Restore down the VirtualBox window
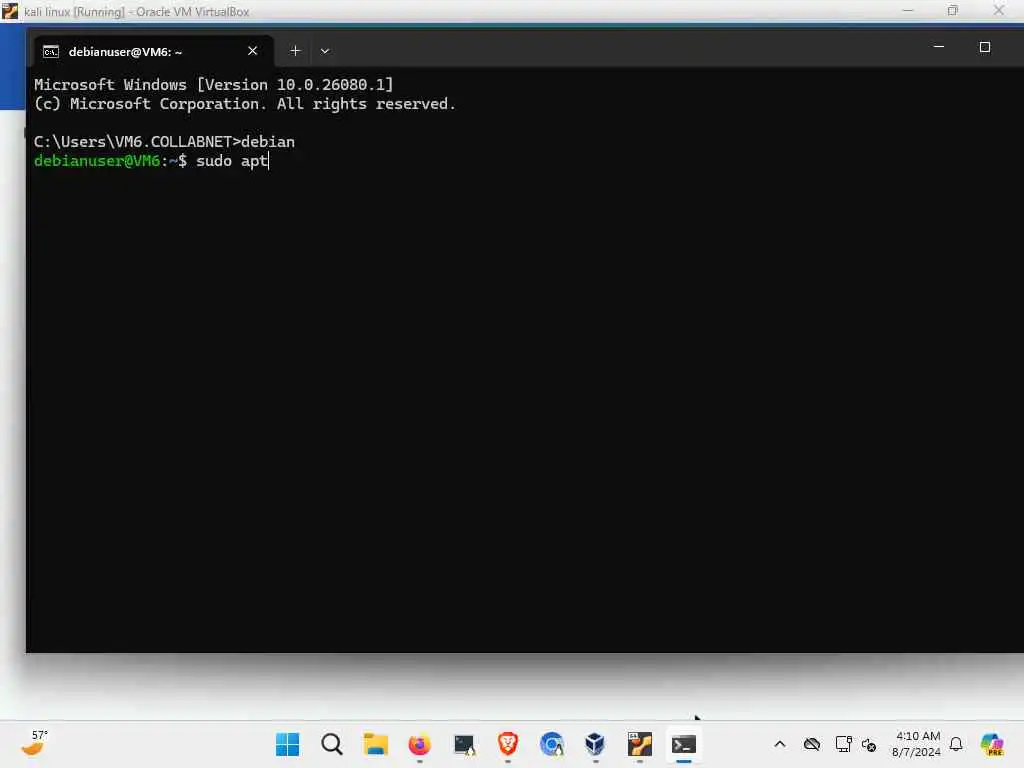This screenshot has width=1024, height=768. (x=953, y=10)
